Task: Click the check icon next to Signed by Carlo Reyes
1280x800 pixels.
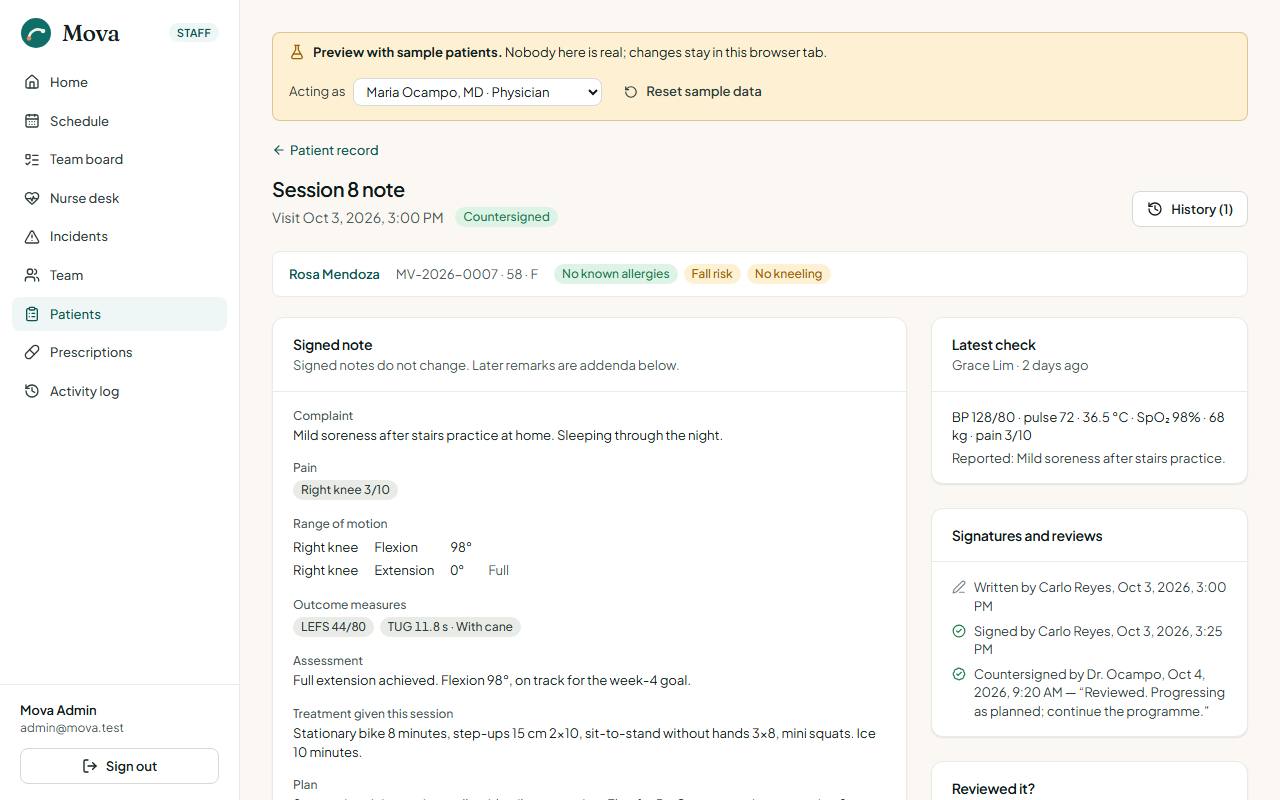Action: tap(959, 631)
